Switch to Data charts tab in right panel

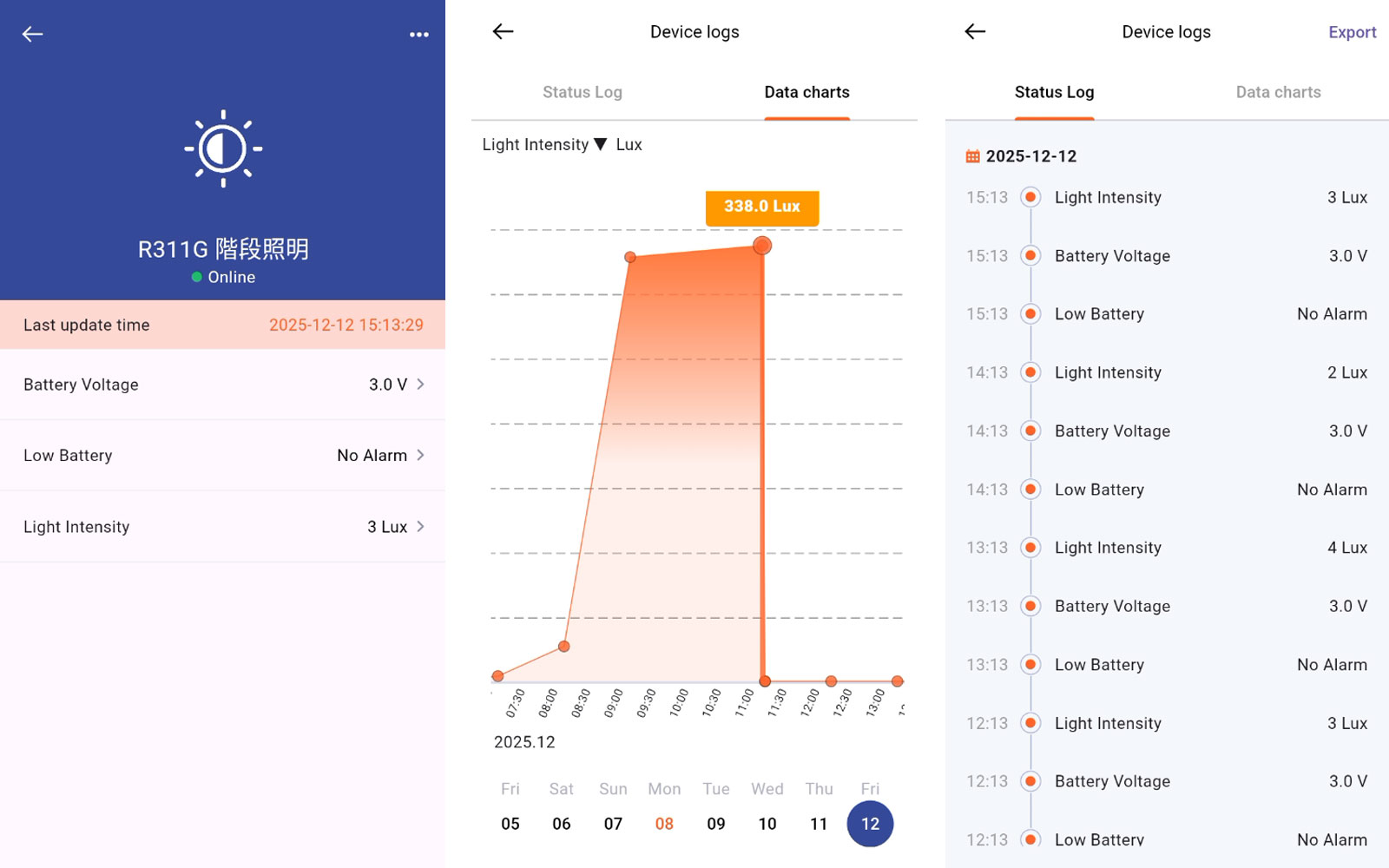click(x=1278, y=93)
